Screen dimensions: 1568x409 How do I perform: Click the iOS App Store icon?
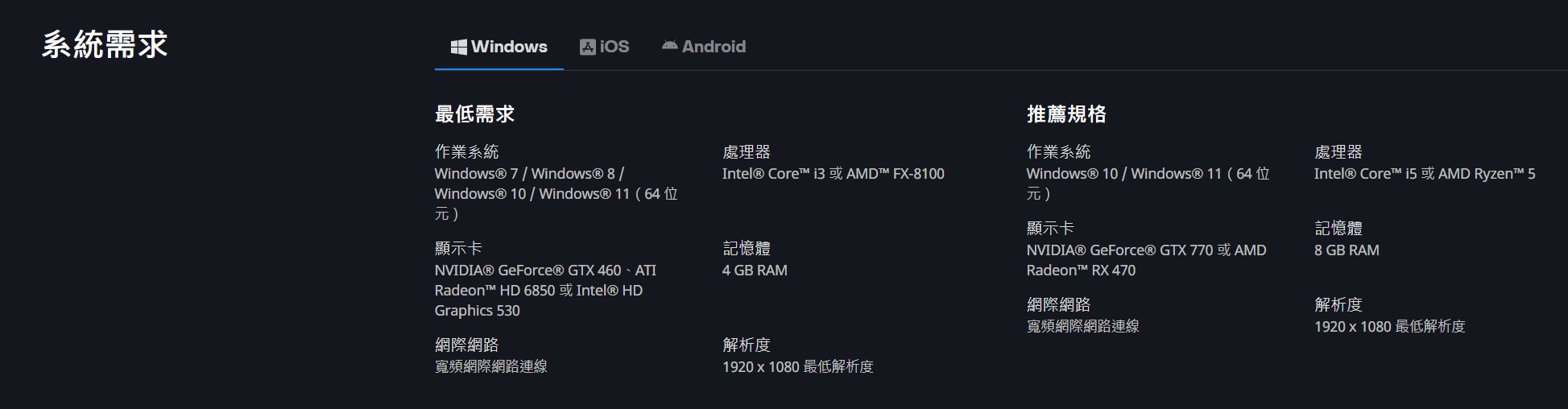pos(587,47)
